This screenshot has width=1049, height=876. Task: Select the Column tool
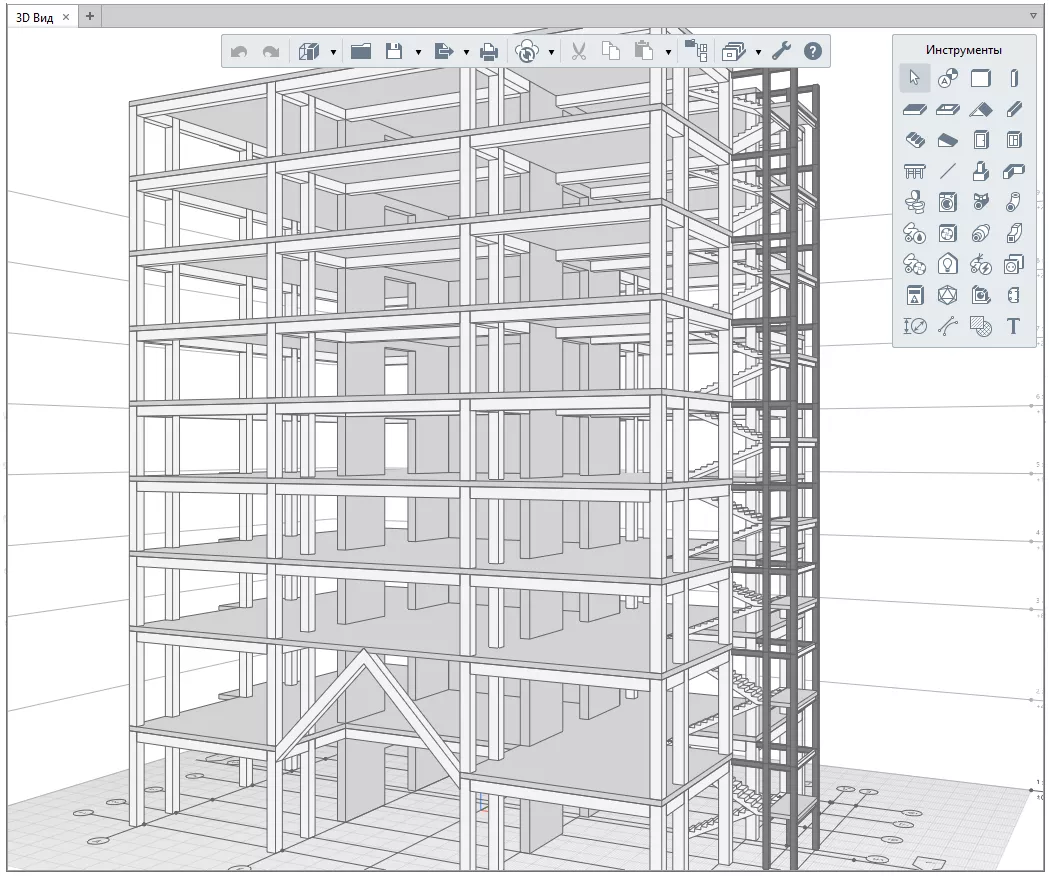coord(1013,78)
